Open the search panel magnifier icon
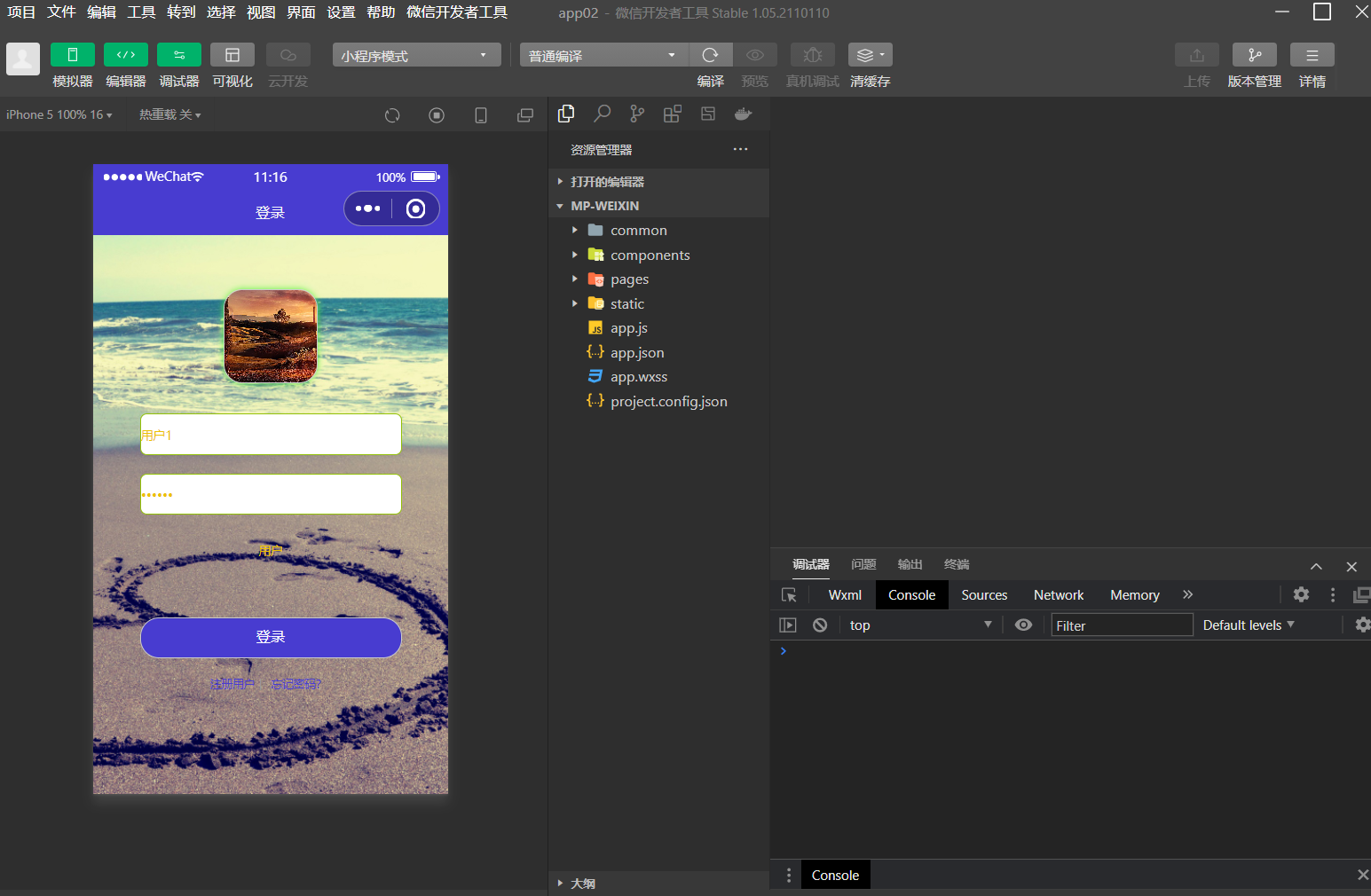 coord(602,114)
